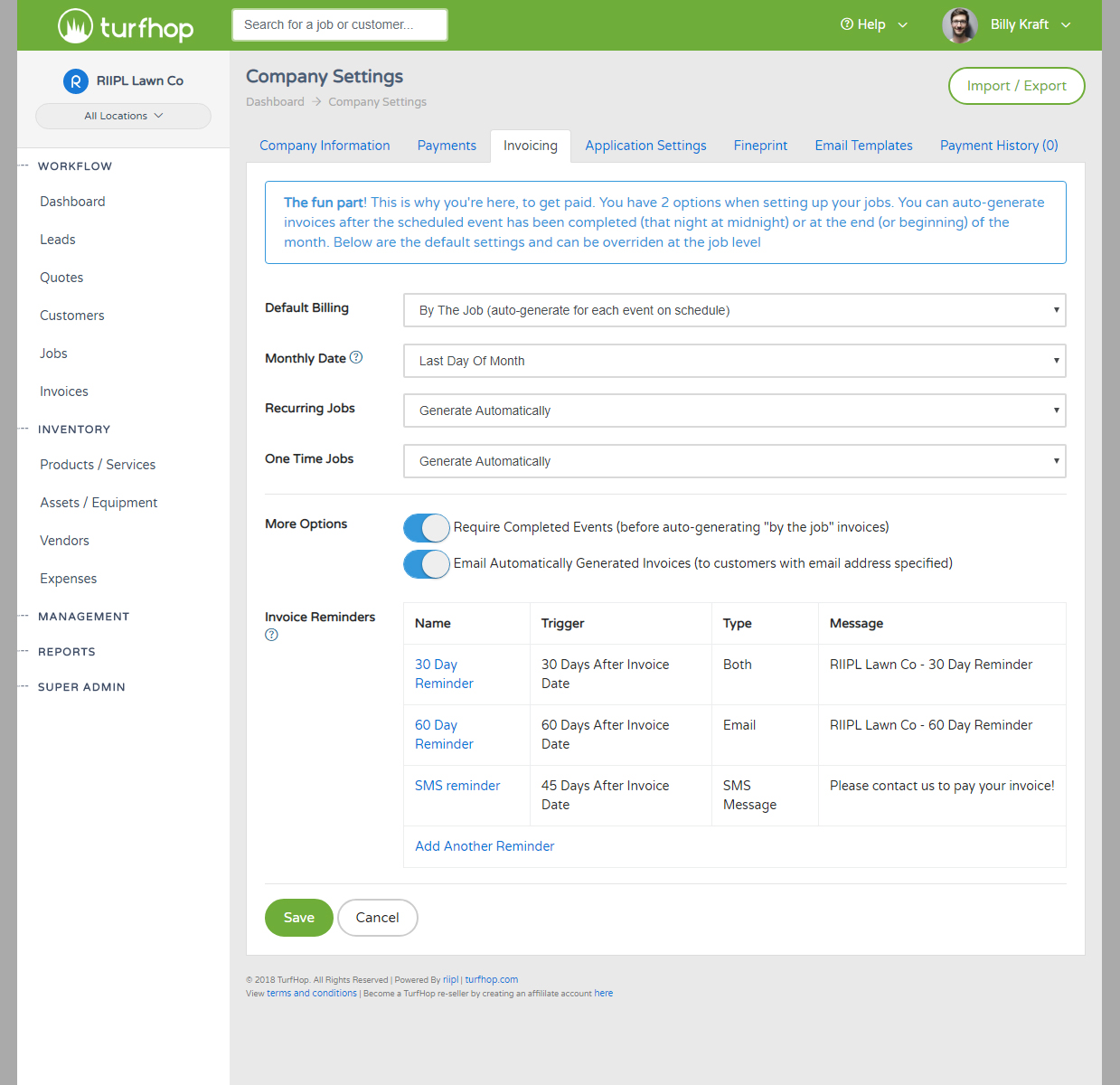This screenshot has height=1085, width=1120.
Task: Switch to the Email Templates tab
Action: [862, 146]
